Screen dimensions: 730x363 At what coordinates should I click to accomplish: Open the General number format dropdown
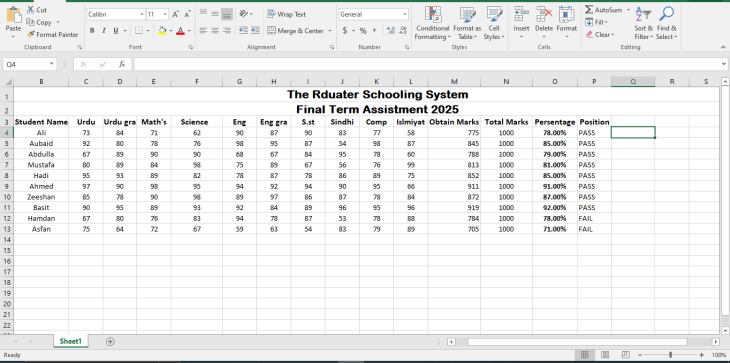click(x=405, y=14)
